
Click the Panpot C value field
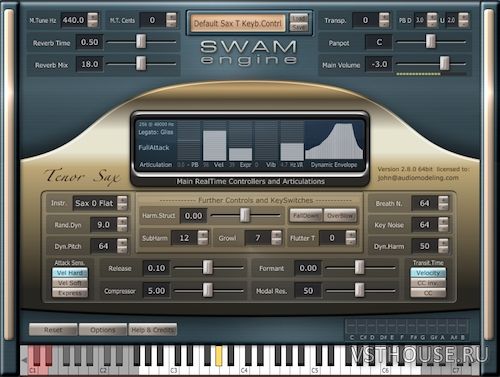coord(379,42)
